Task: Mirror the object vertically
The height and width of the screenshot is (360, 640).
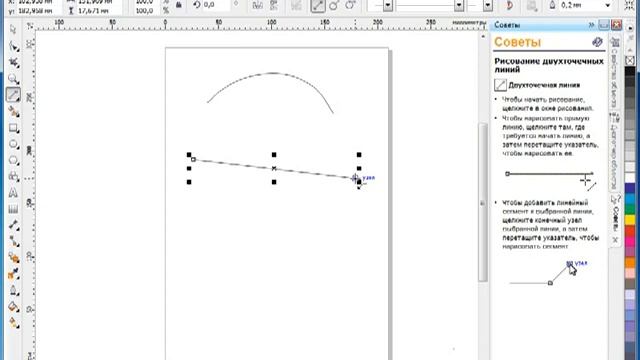Action: coord(273,5)
